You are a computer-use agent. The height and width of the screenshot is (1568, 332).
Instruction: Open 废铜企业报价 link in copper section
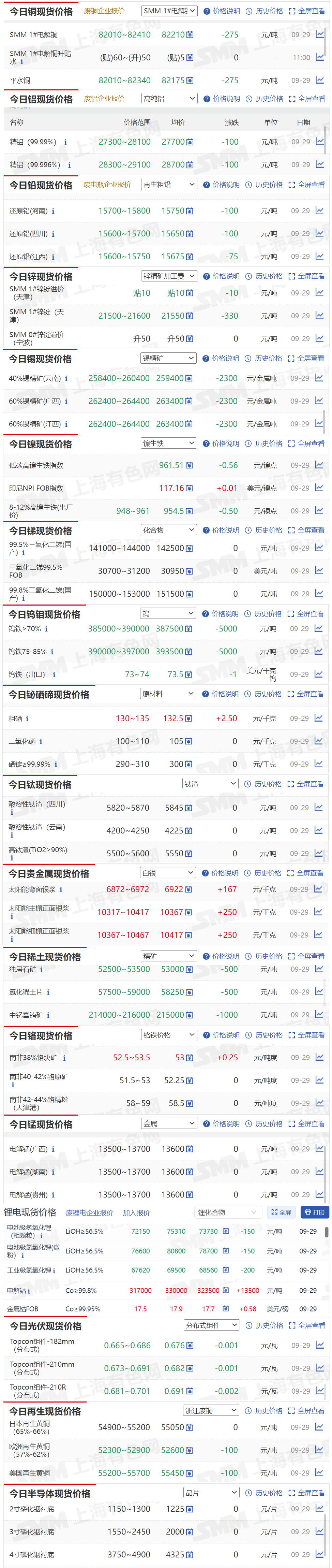pyautogui.click(x=104, y=11)
